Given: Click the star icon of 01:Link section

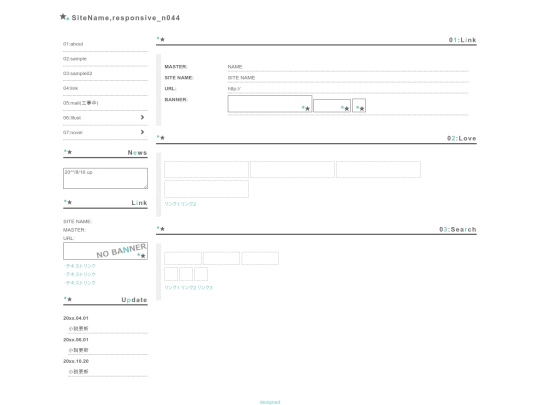Looking at the screenshot, I should pyautogui.click(x=161, y=39).
